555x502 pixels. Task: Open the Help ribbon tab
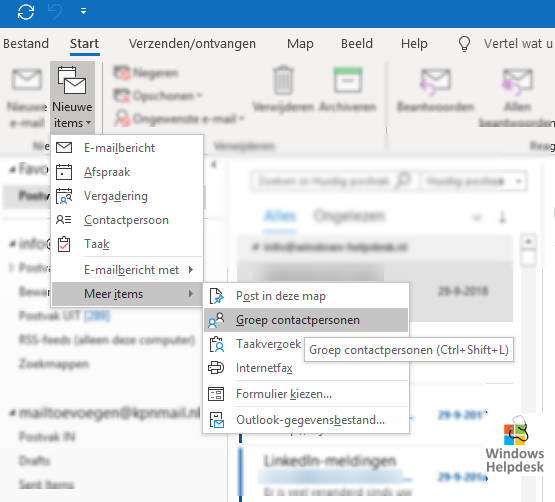coord(414,44)
